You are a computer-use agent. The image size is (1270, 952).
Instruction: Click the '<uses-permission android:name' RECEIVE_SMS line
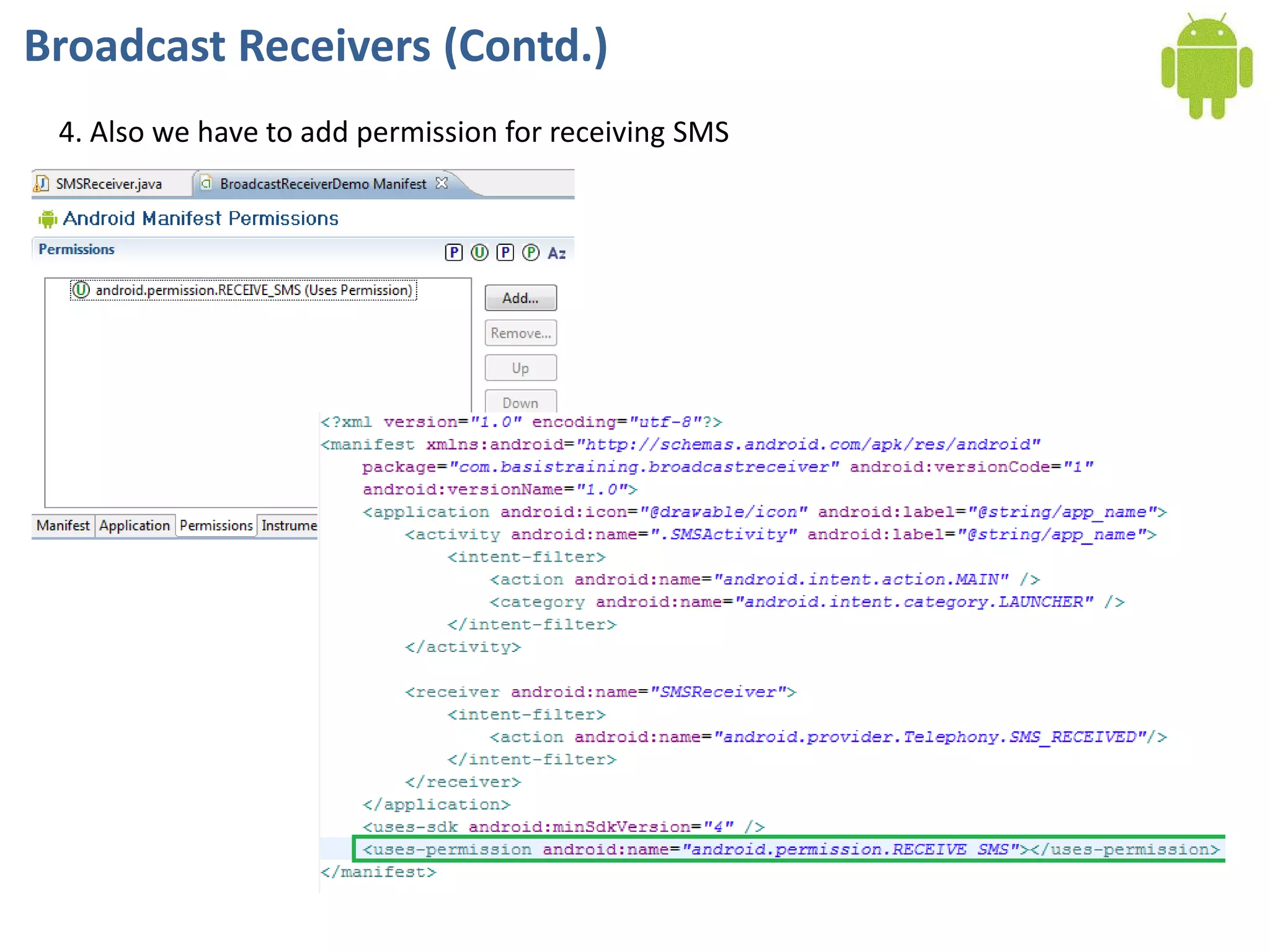pos(791,849)
